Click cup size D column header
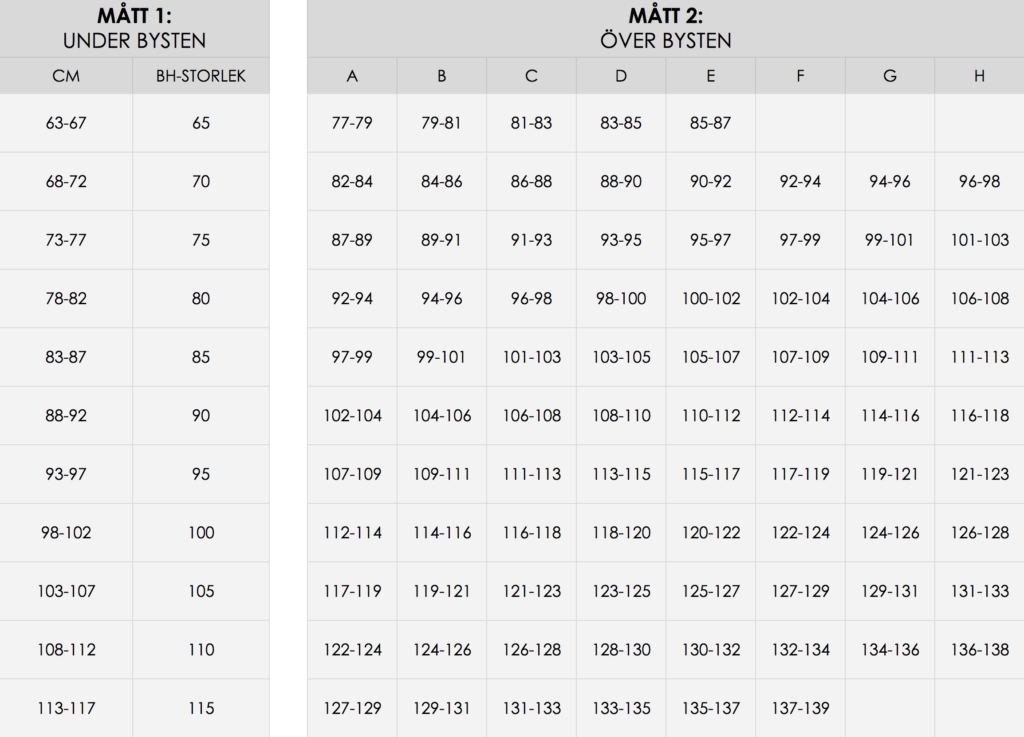The image size is (1024, 737). click(621, 76)
